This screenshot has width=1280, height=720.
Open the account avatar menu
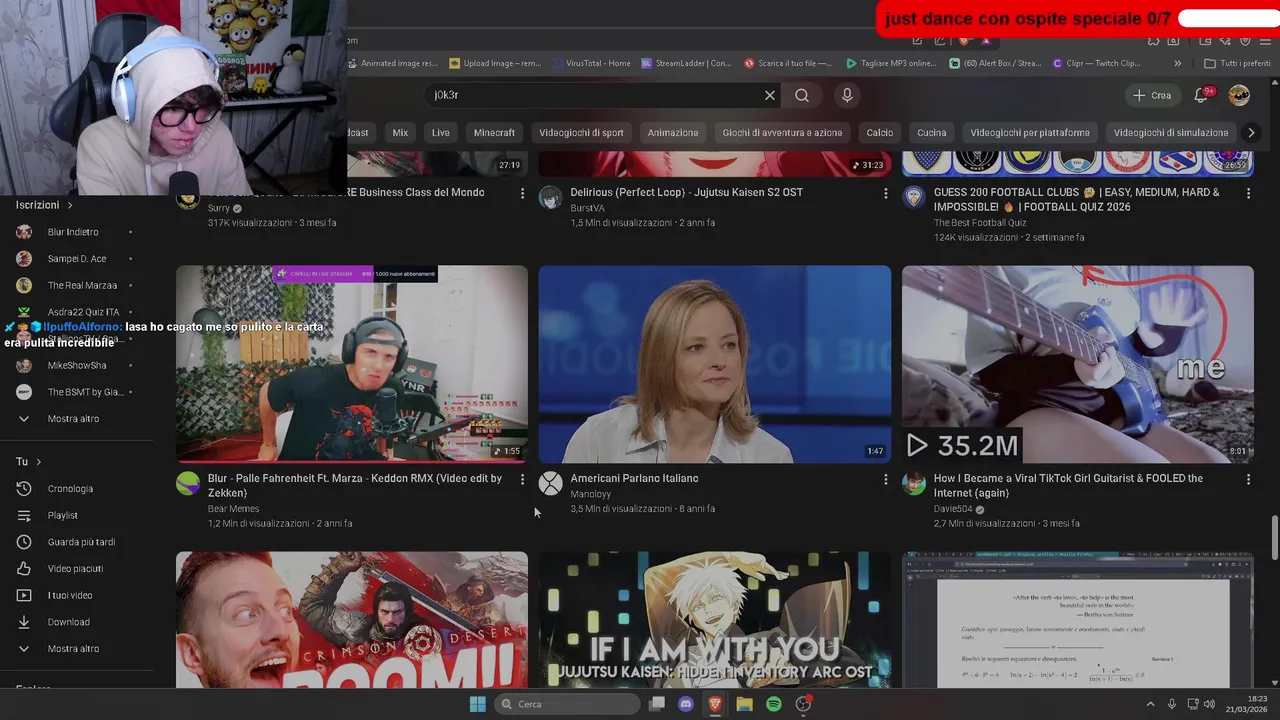click(x=1239, y=95)
